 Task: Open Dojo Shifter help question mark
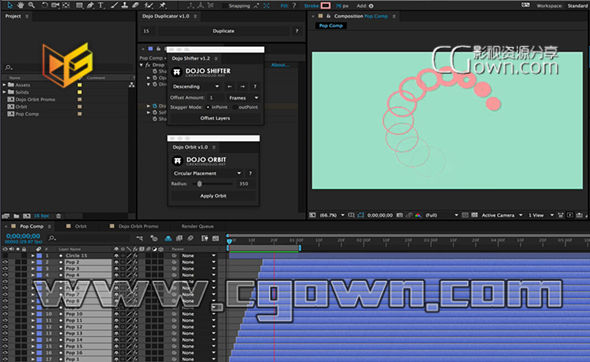[255, 87]
